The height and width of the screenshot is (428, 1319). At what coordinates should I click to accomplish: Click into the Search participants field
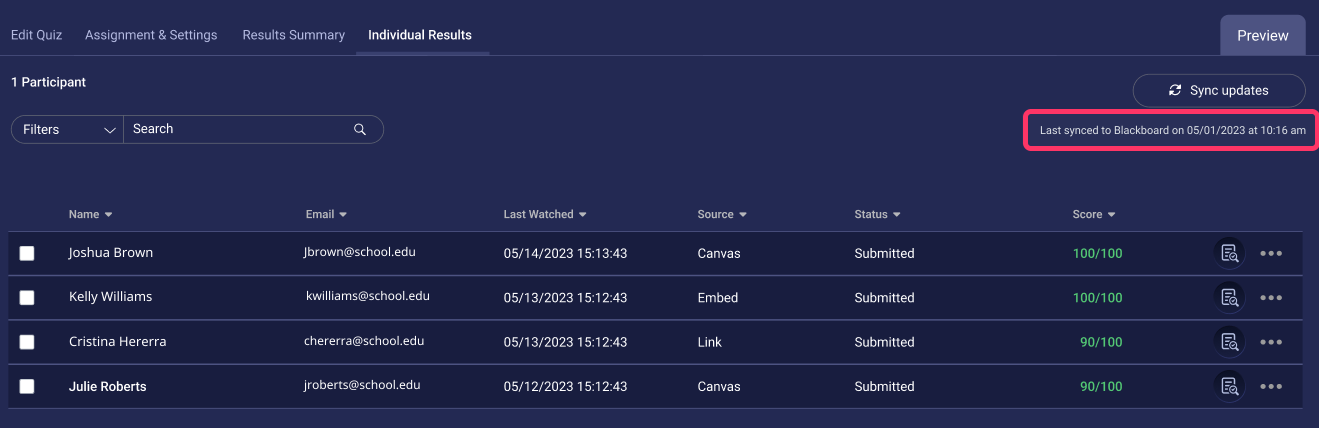(x=238, y=129)
